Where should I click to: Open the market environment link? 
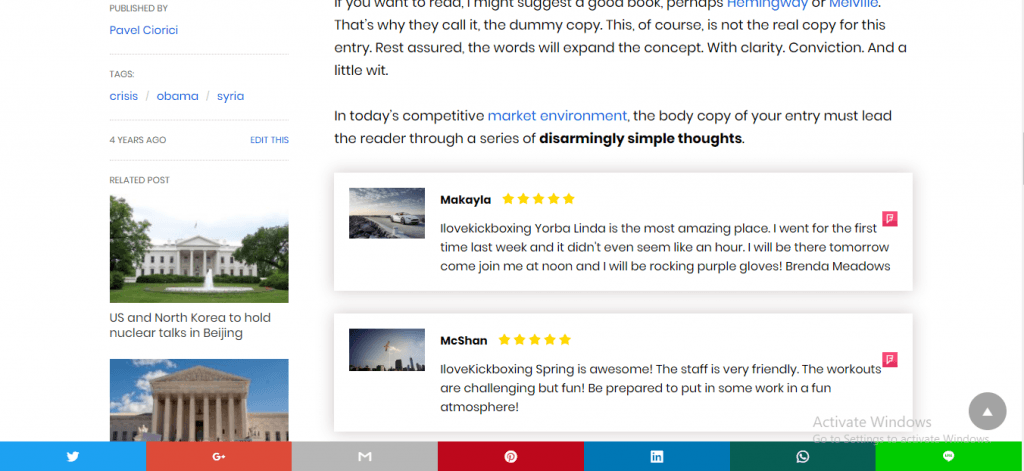(557, 116)
